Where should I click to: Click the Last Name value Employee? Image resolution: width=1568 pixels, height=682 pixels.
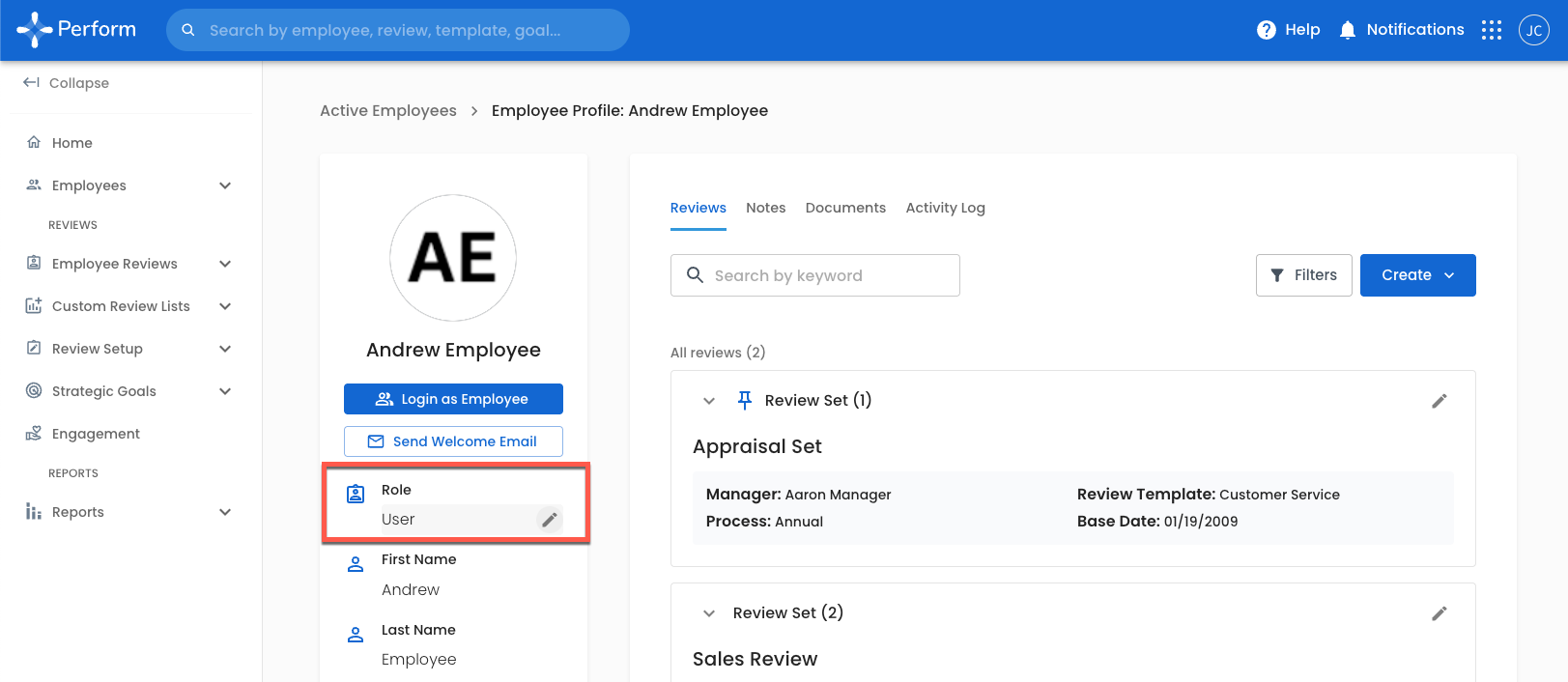tap(419, 659)
